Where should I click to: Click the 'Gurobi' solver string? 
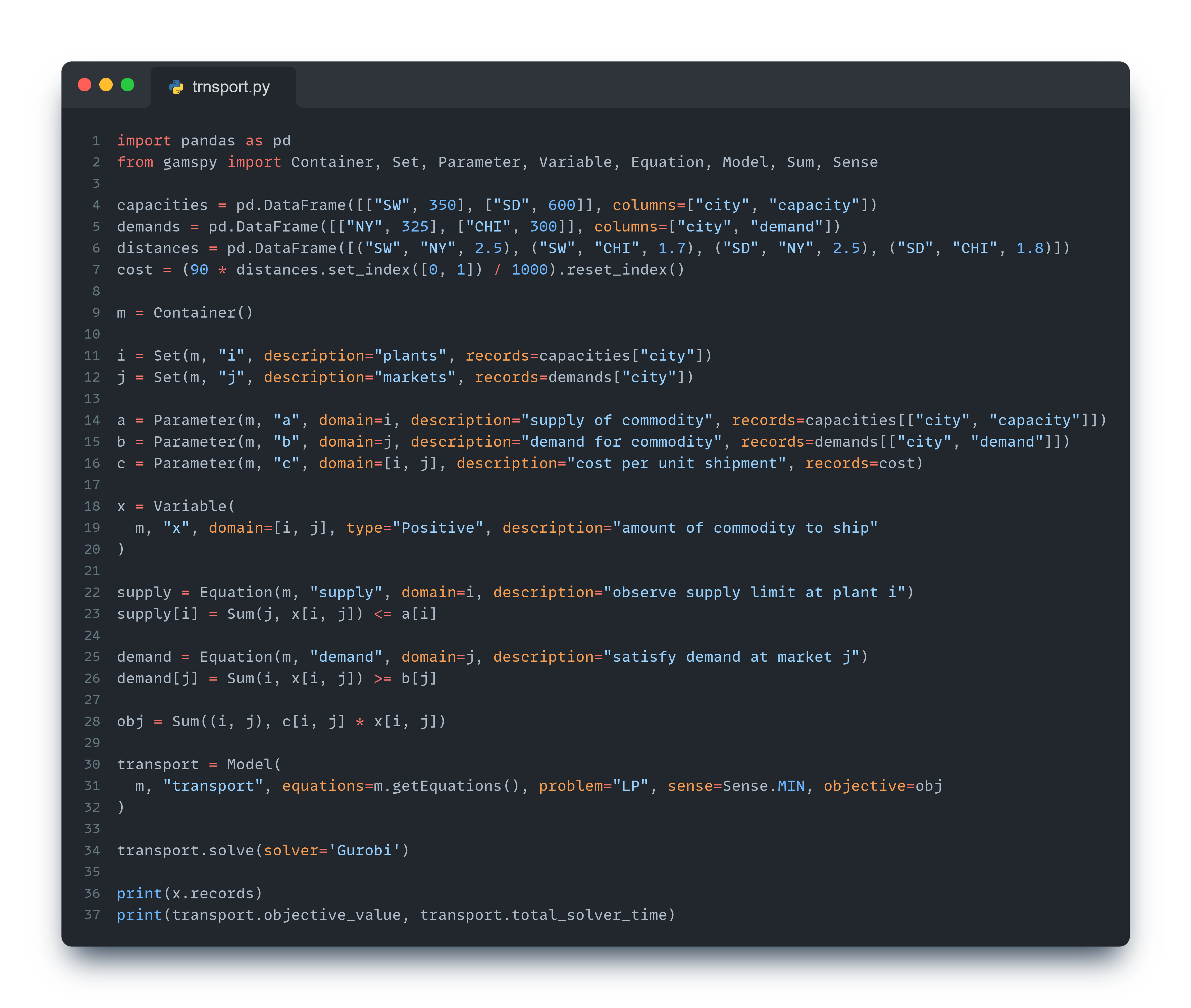pos(365,850)
